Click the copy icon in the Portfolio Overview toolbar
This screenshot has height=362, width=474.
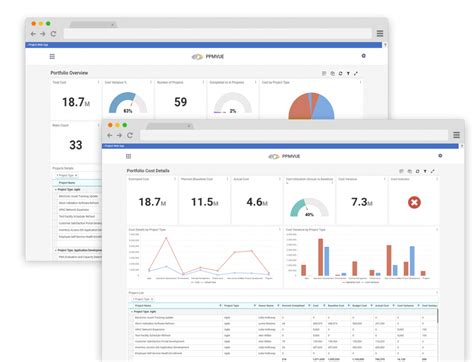[x=332, y=73]
